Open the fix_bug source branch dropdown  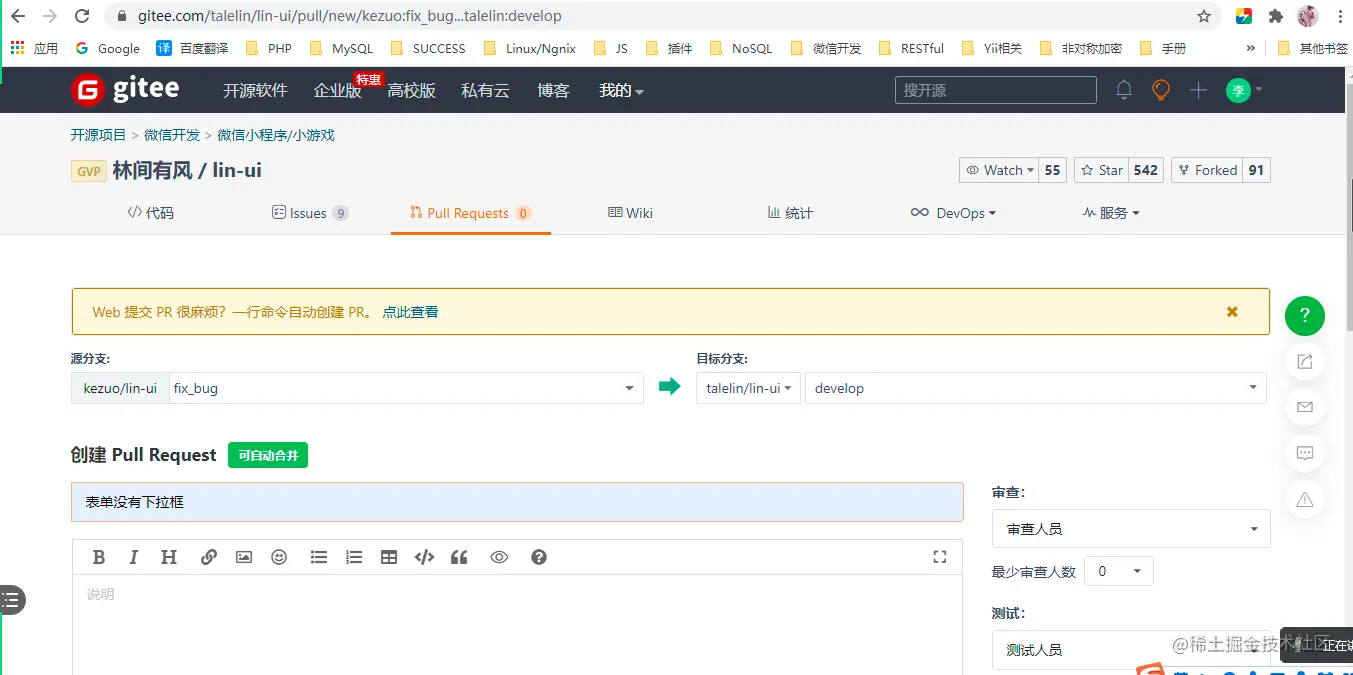(x=406, y=388)
